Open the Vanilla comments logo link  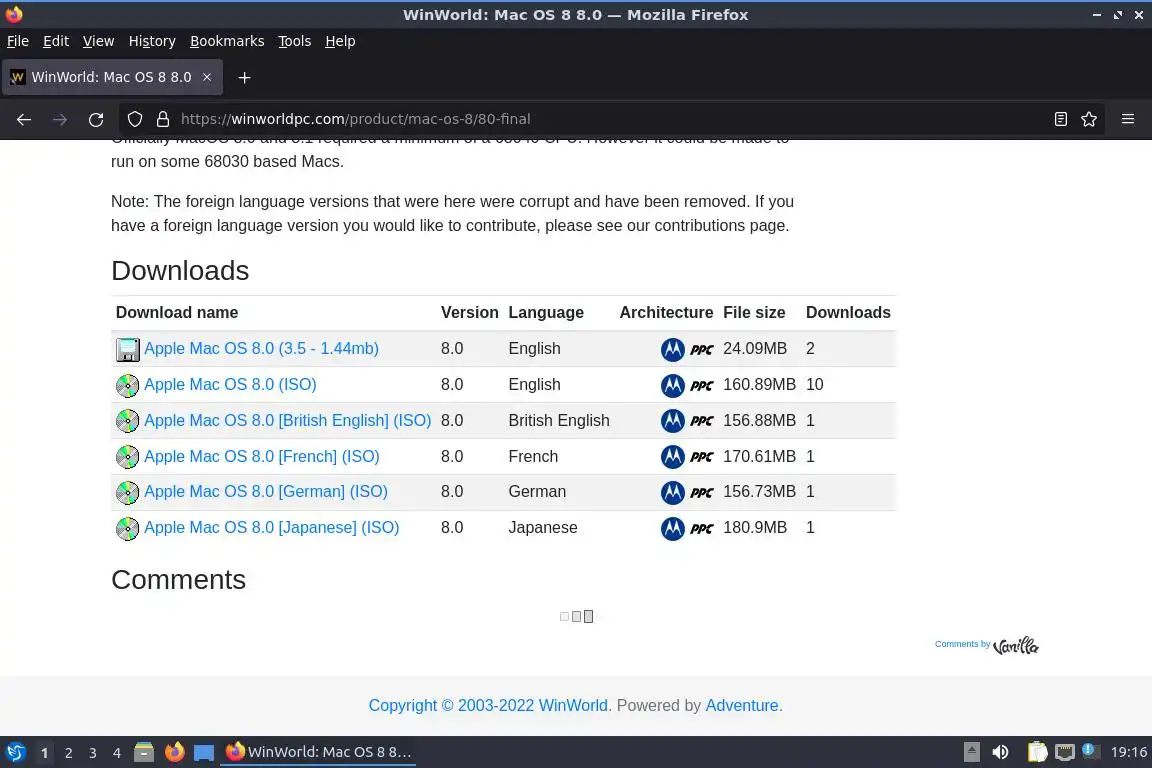(1015, 645)
